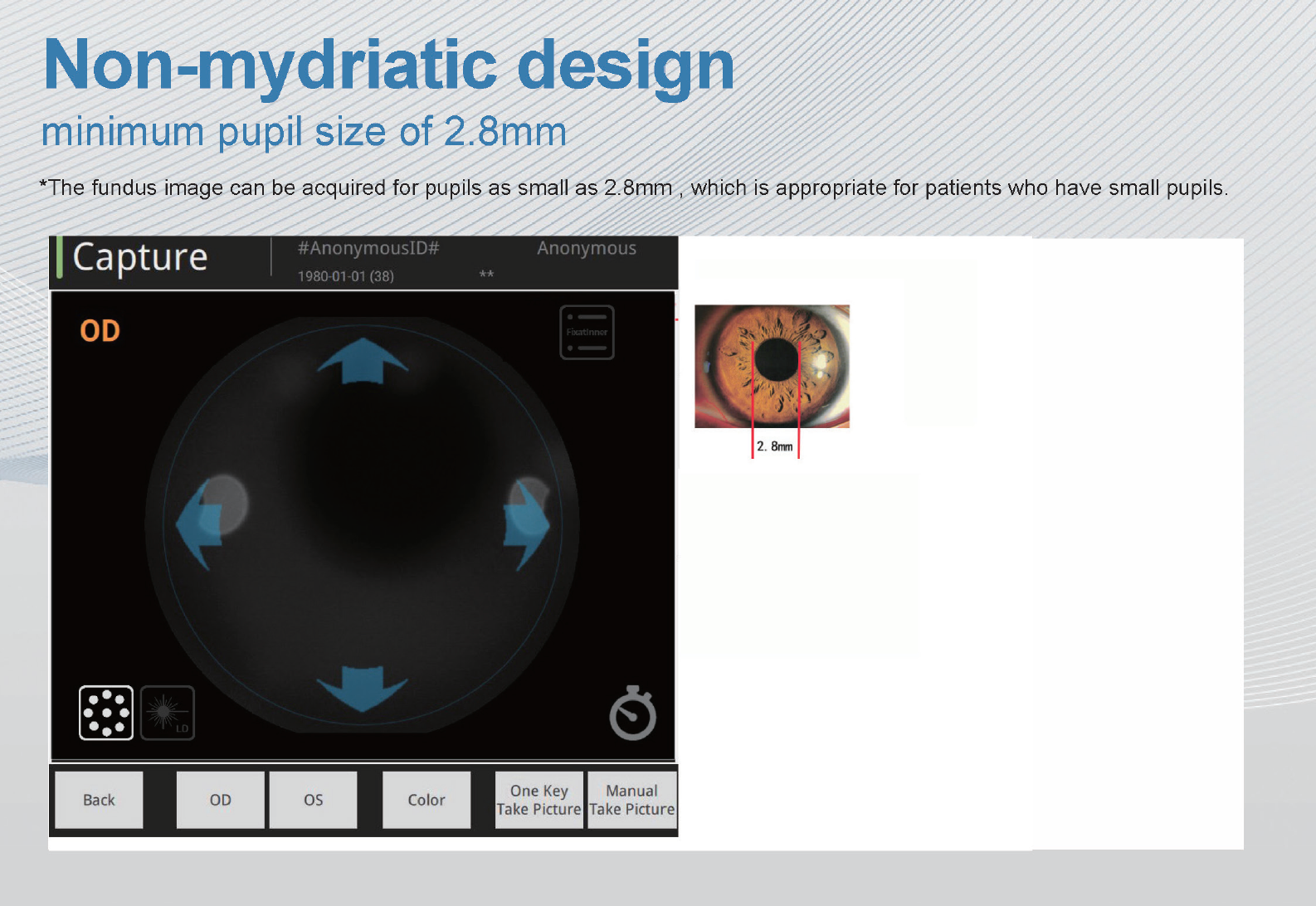Click the Back button
This screenshot has height=906, width=1316.
pyautogui.click(x=99, y=800)
